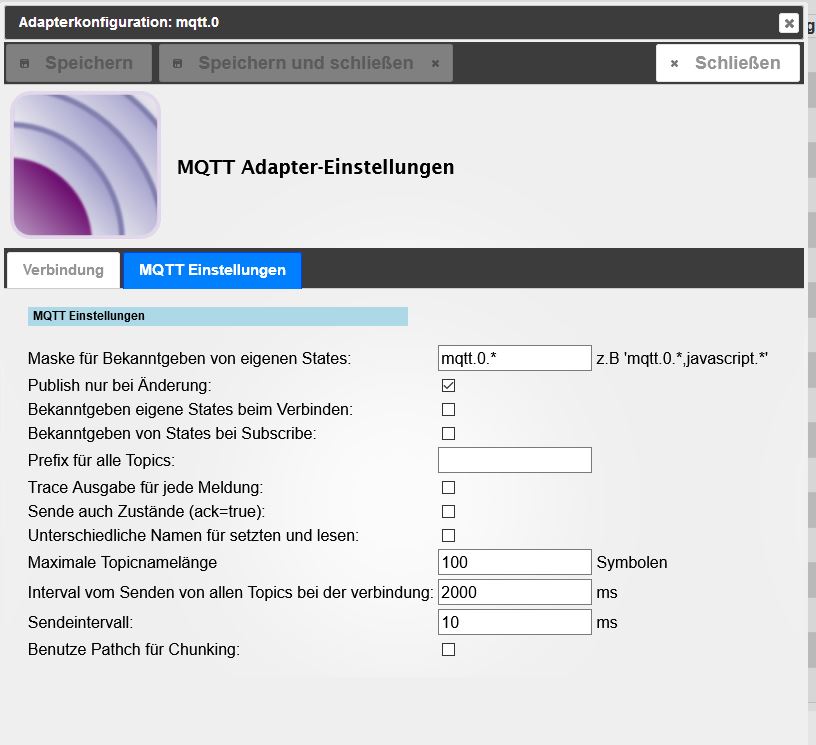
Task: Click the disk icon in Speichern und schließen
Action: [177, 63]
